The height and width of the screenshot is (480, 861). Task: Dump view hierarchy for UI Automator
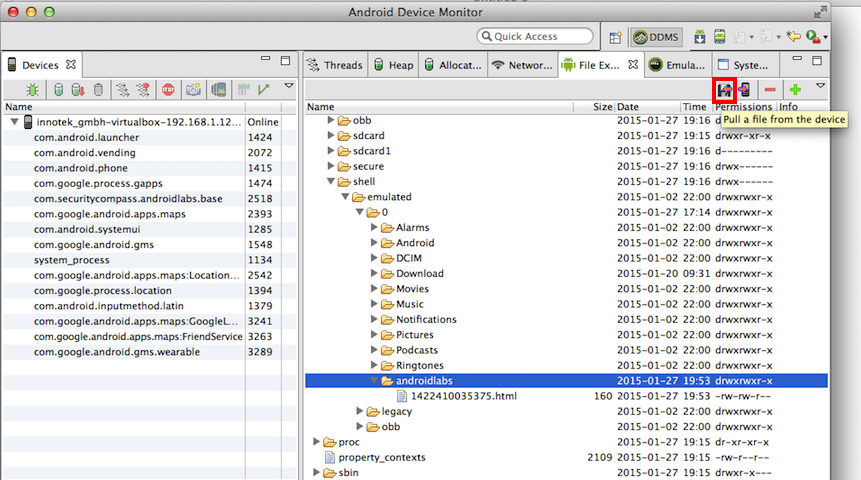[219, 90]
